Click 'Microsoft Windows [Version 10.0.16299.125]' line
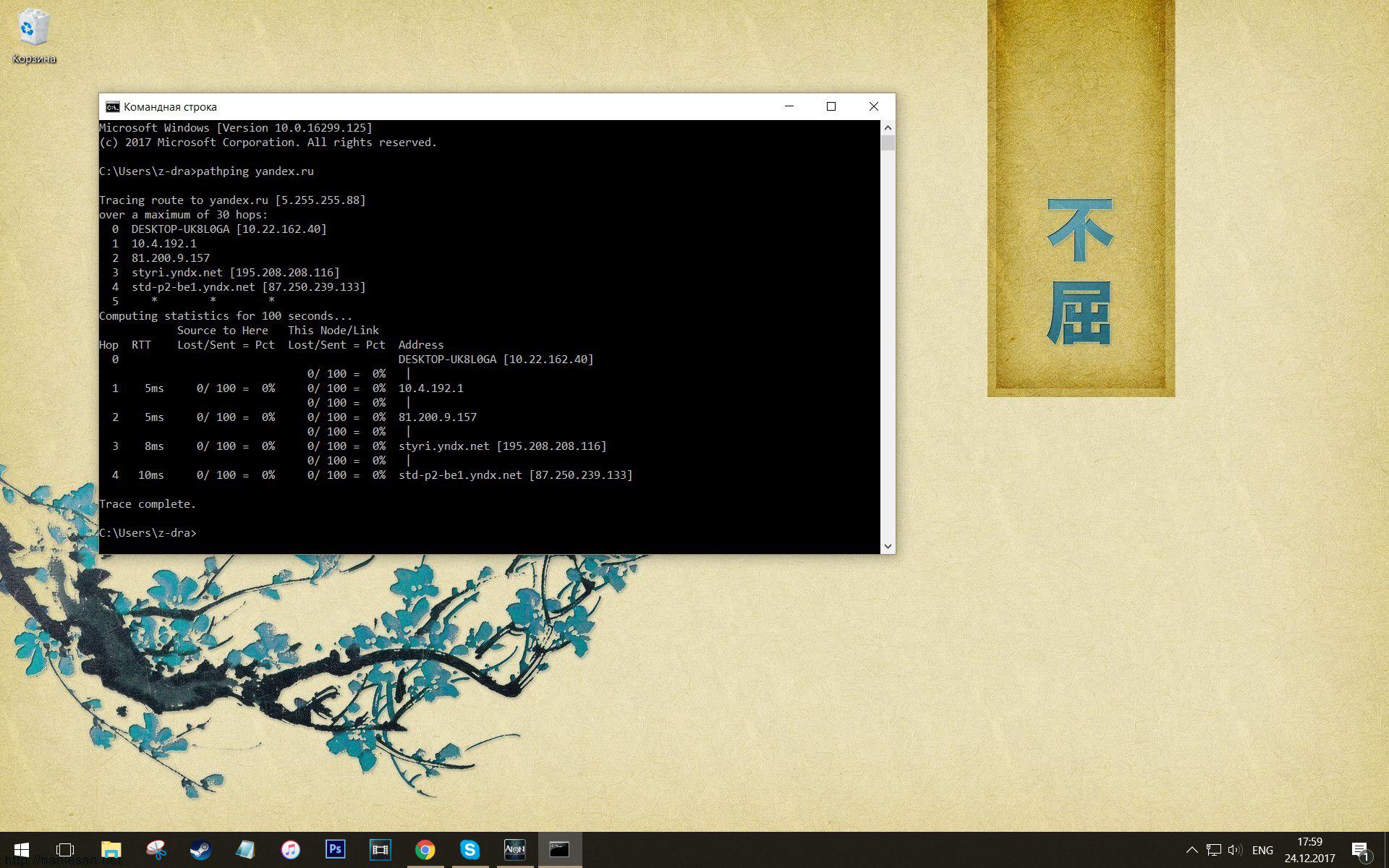 [x=236, y=128]
